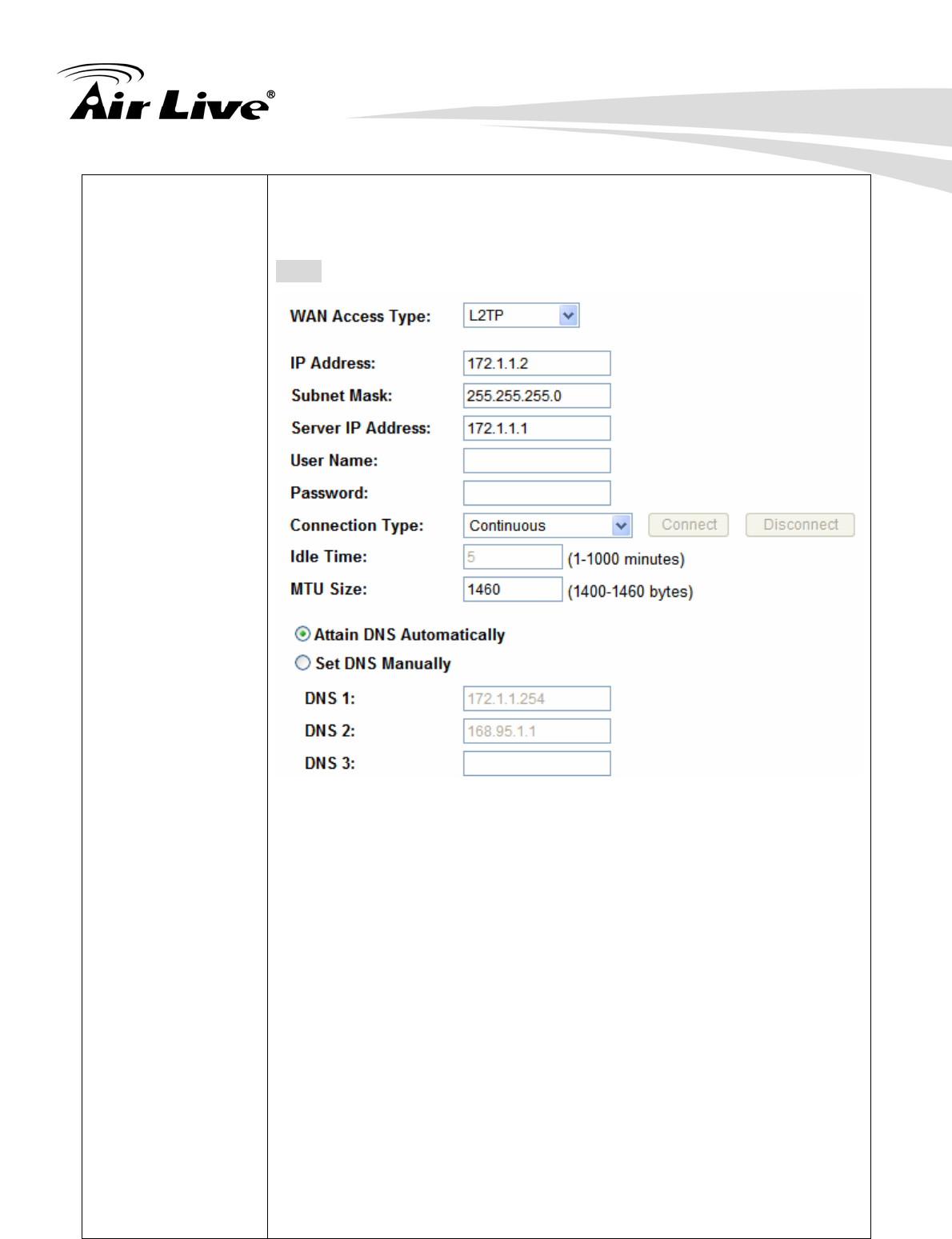Click the DNS 1 field

point(537,698)
